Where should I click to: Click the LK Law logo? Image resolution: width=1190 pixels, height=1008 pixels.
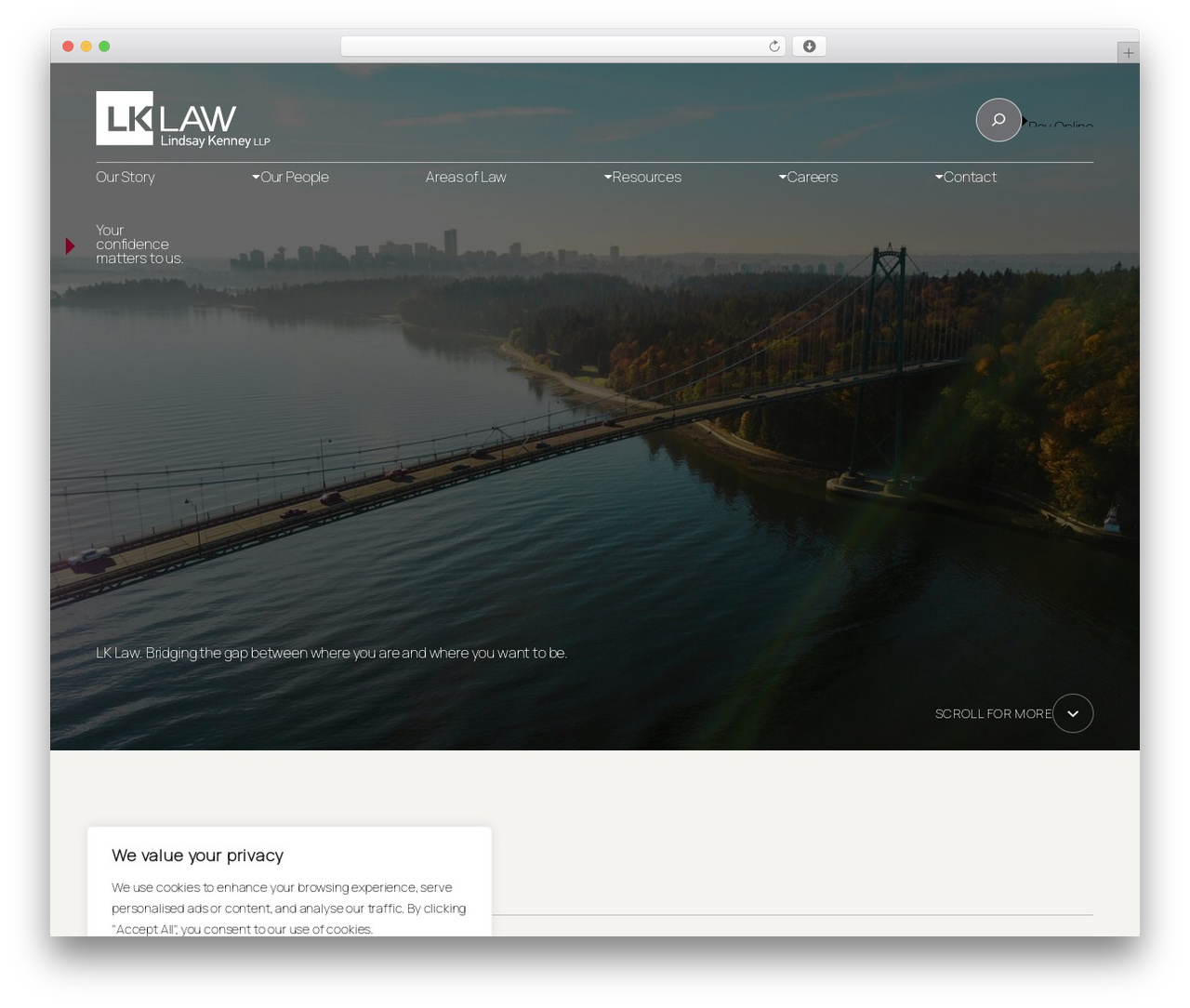pyautogui.click(x=183, y=119)
